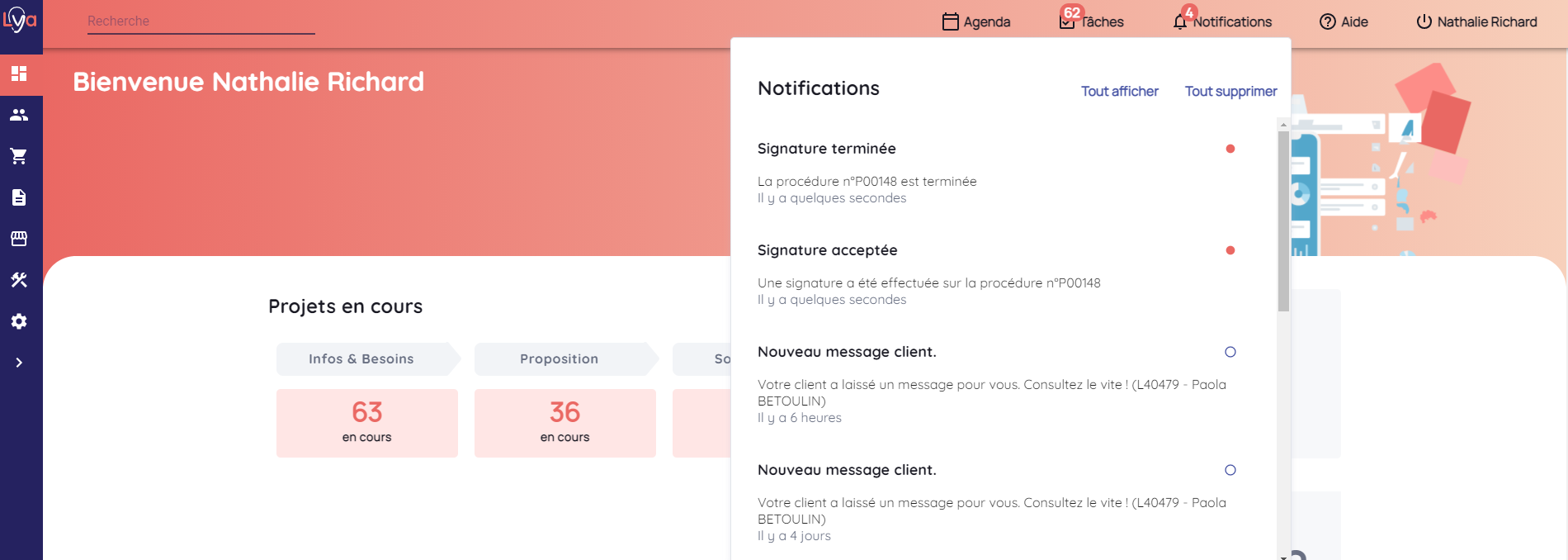1568x560 pixels.
Task: Focus the Recherche search field
Action: point(201,21)
